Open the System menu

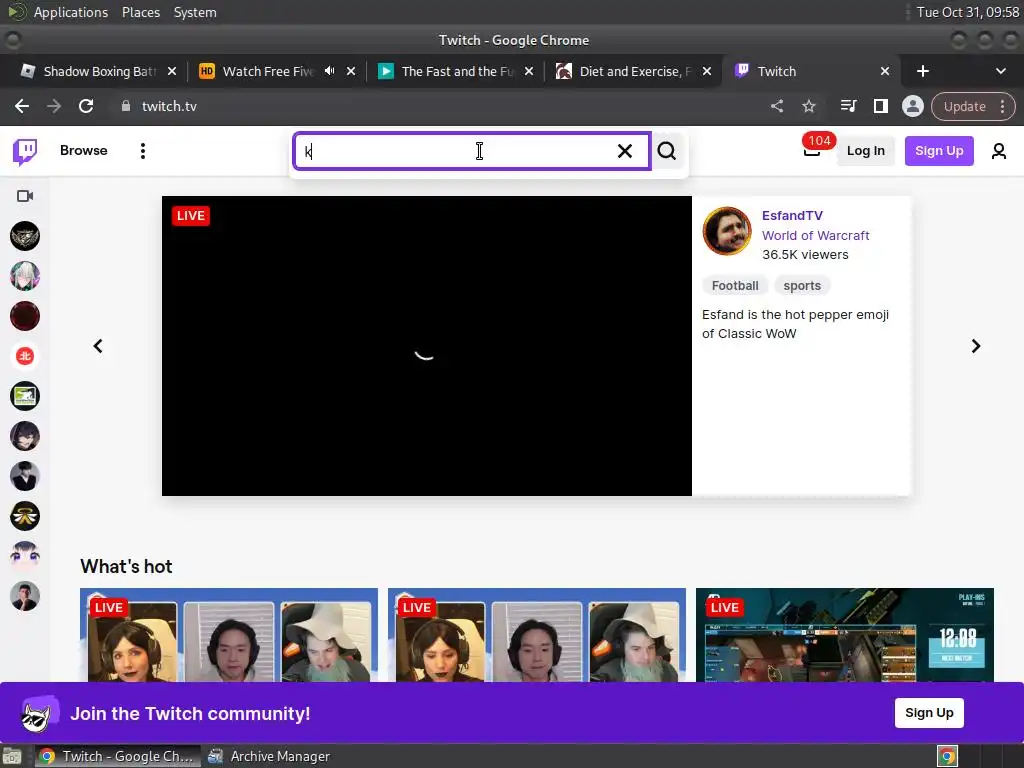pos(195,12)
